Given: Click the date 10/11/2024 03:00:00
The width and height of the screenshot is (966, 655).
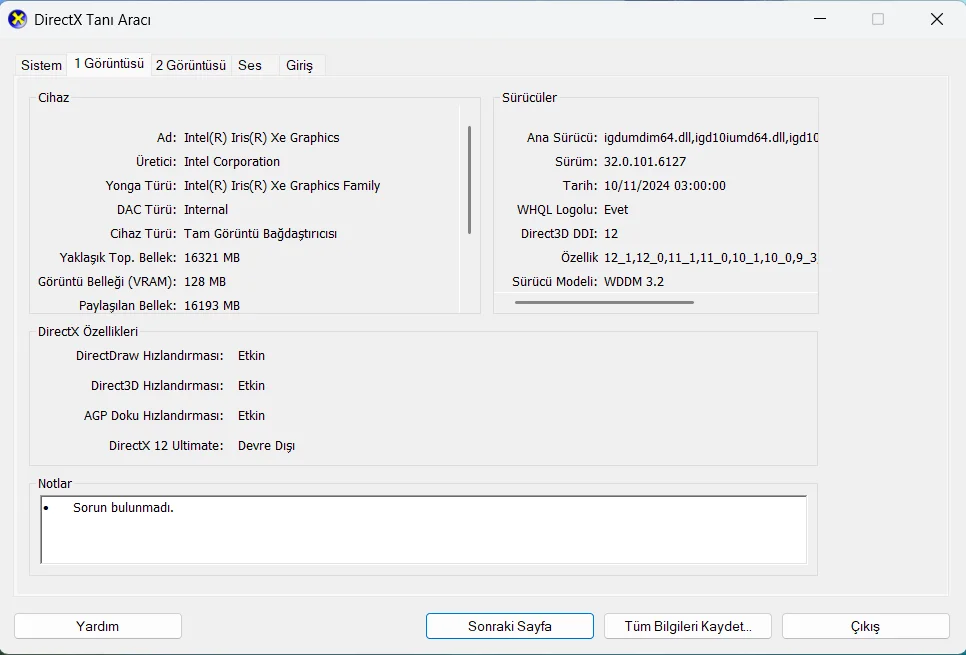Looking at the screenshot, I should coord(665,185).
